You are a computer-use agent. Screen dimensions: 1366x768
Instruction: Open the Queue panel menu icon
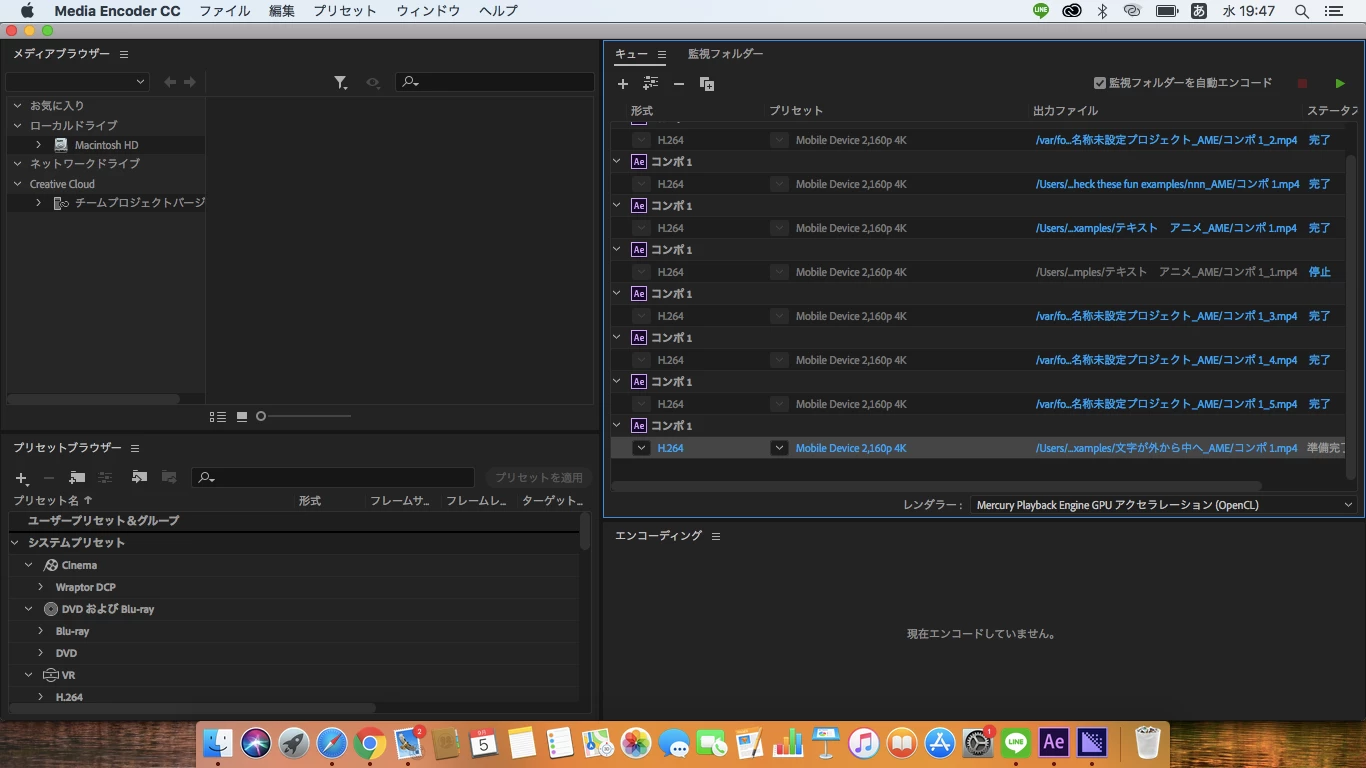tap(662, 54)
